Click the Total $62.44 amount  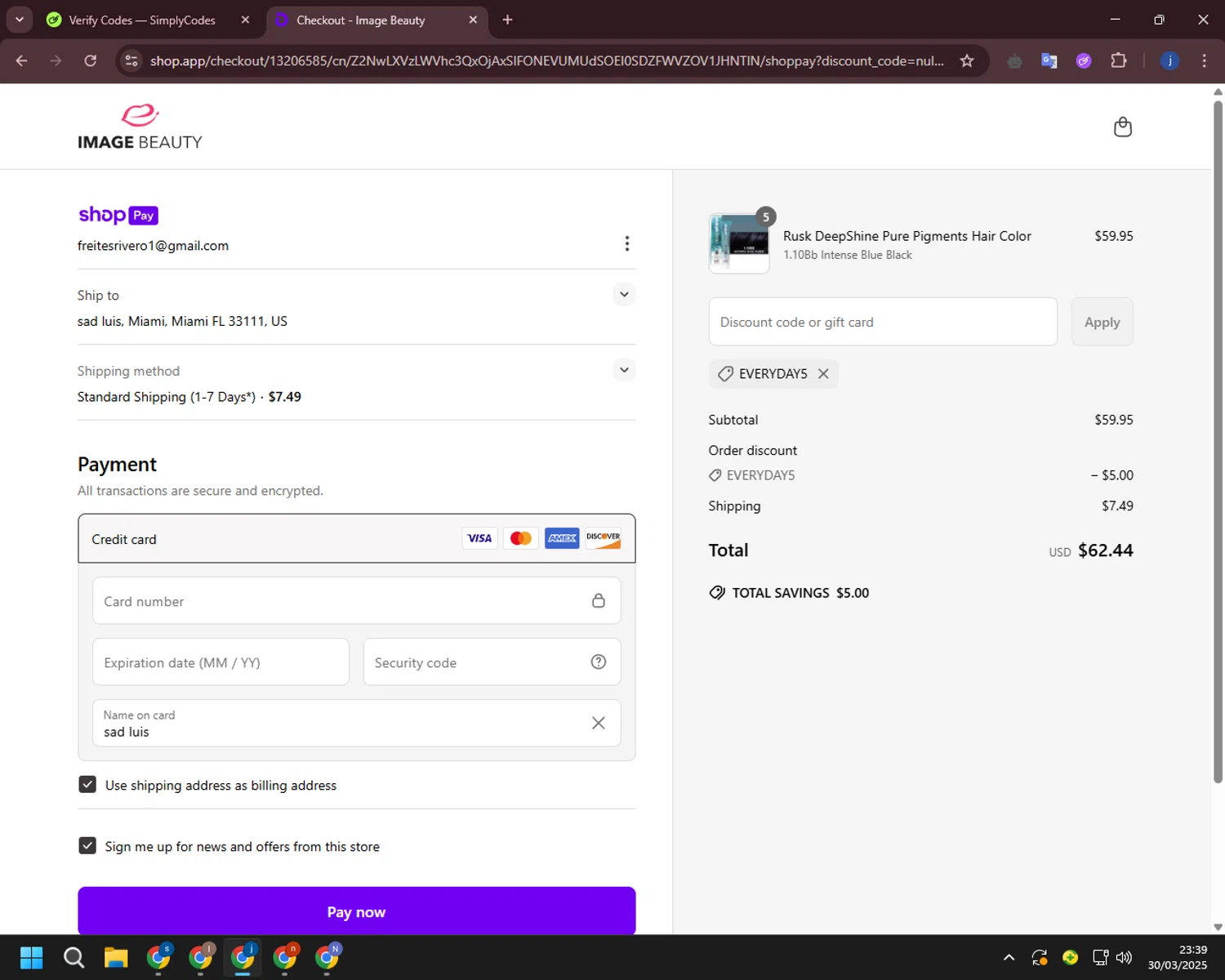1105,550
